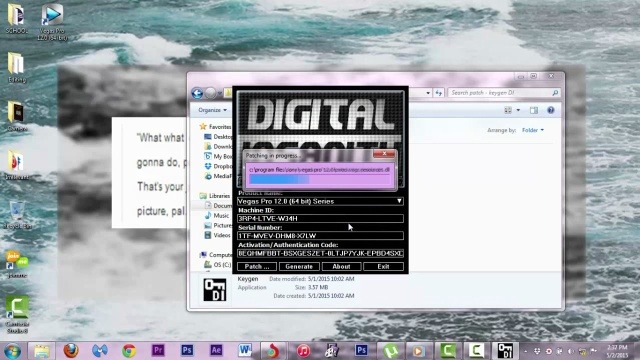Click the Machine ID field
Image resolution: width=640 pixels, height=360 pixels.
click(320, 218)
